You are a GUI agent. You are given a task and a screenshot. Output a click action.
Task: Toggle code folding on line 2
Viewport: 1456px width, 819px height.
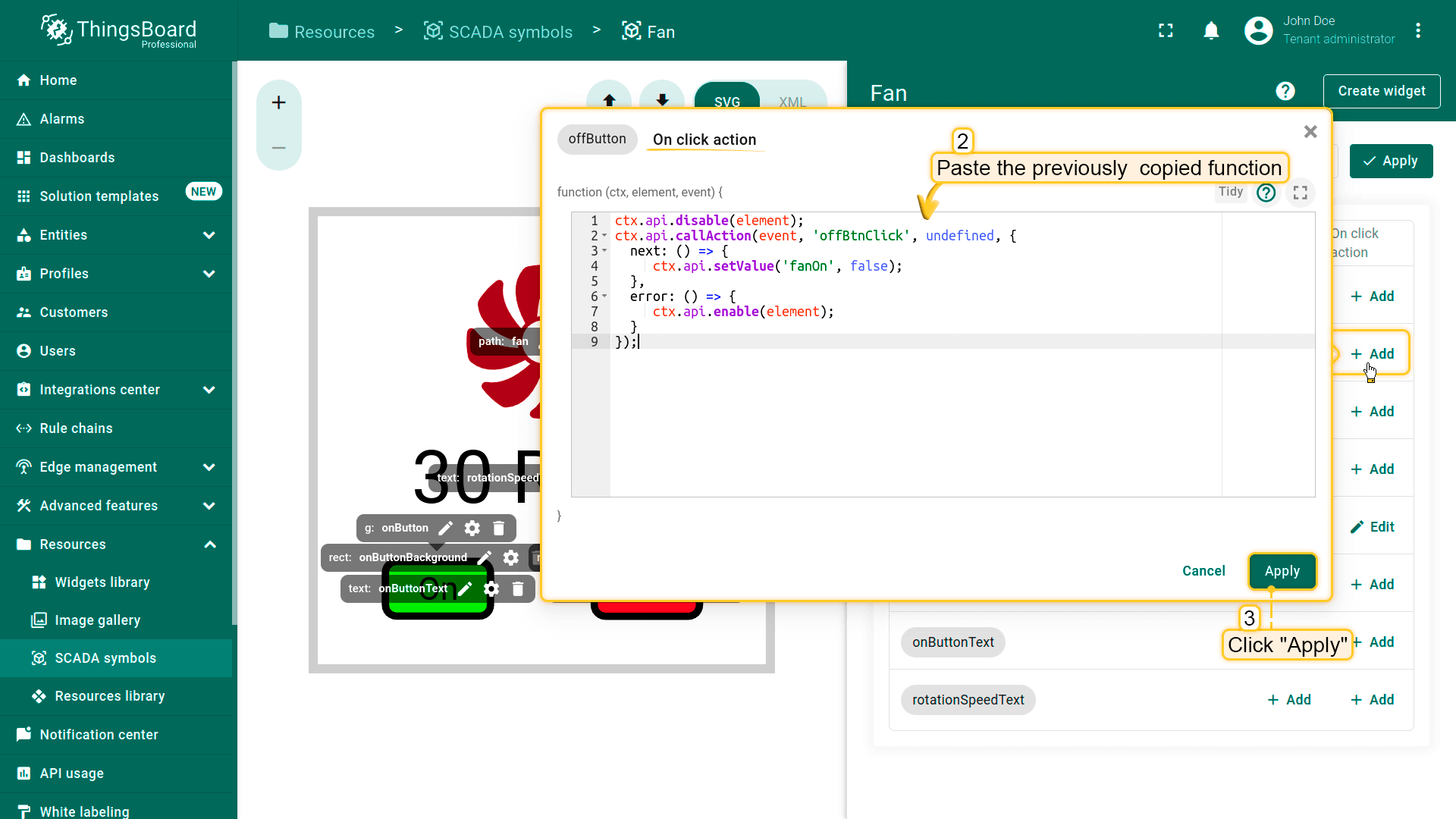tap(604, 236)
